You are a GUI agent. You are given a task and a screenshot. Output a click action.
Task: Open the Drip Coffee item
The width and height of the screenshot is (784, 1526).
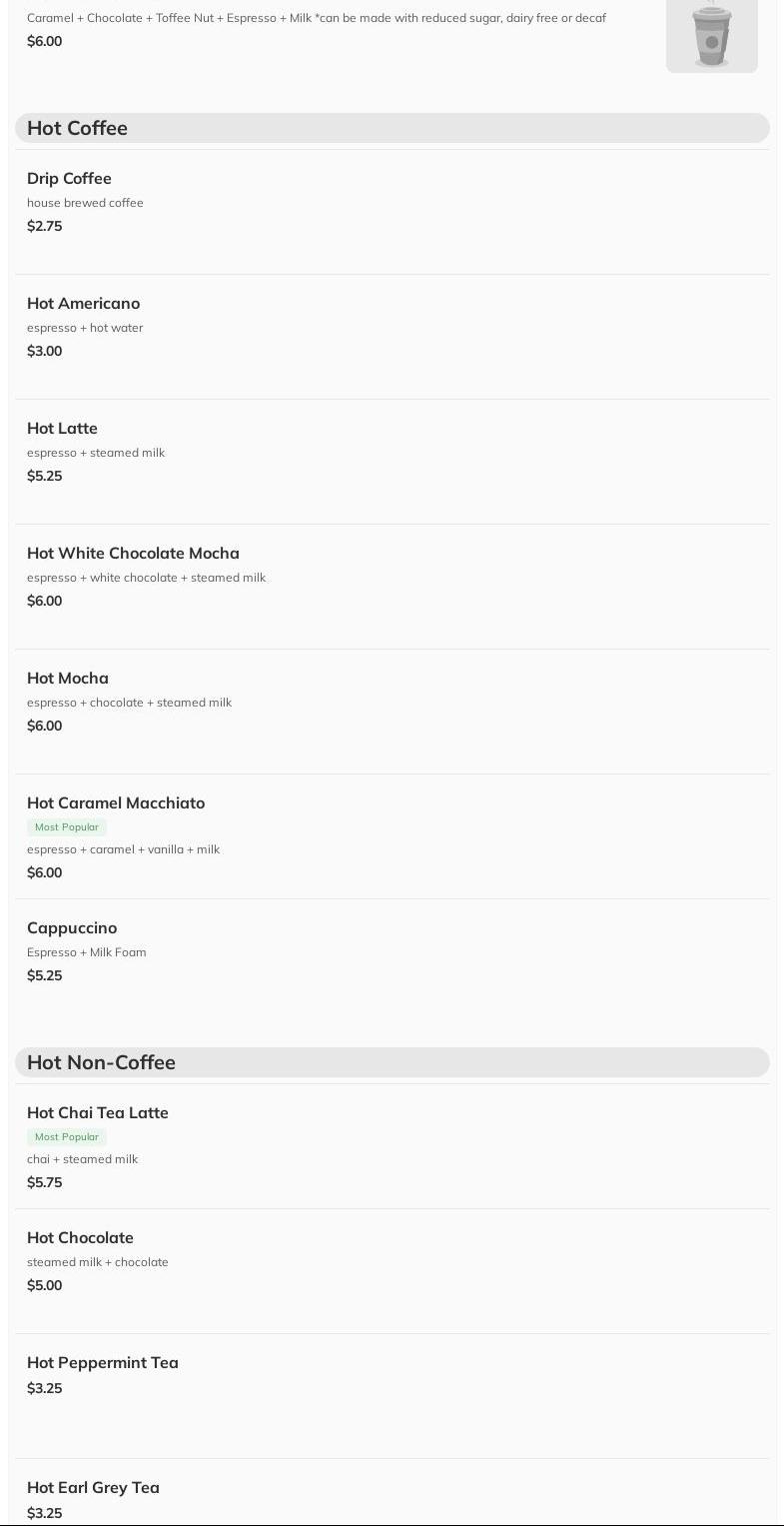tap(69, 179)
